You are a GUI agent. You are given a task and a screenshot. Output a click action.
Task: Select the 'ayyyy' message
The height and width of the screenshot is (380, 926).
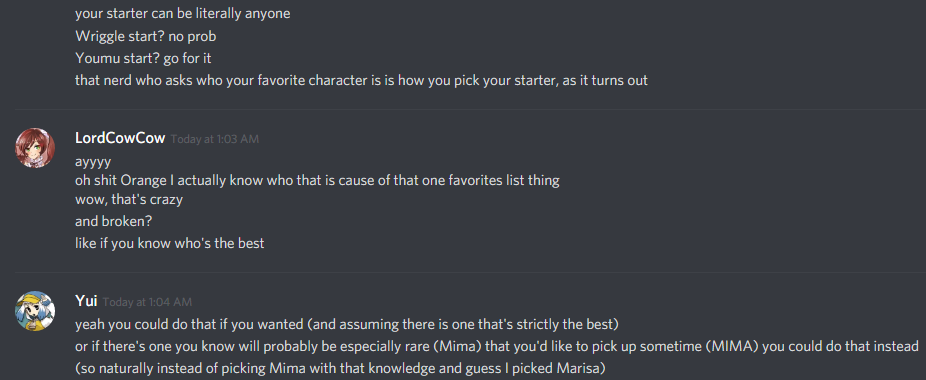tap(93, 161)
